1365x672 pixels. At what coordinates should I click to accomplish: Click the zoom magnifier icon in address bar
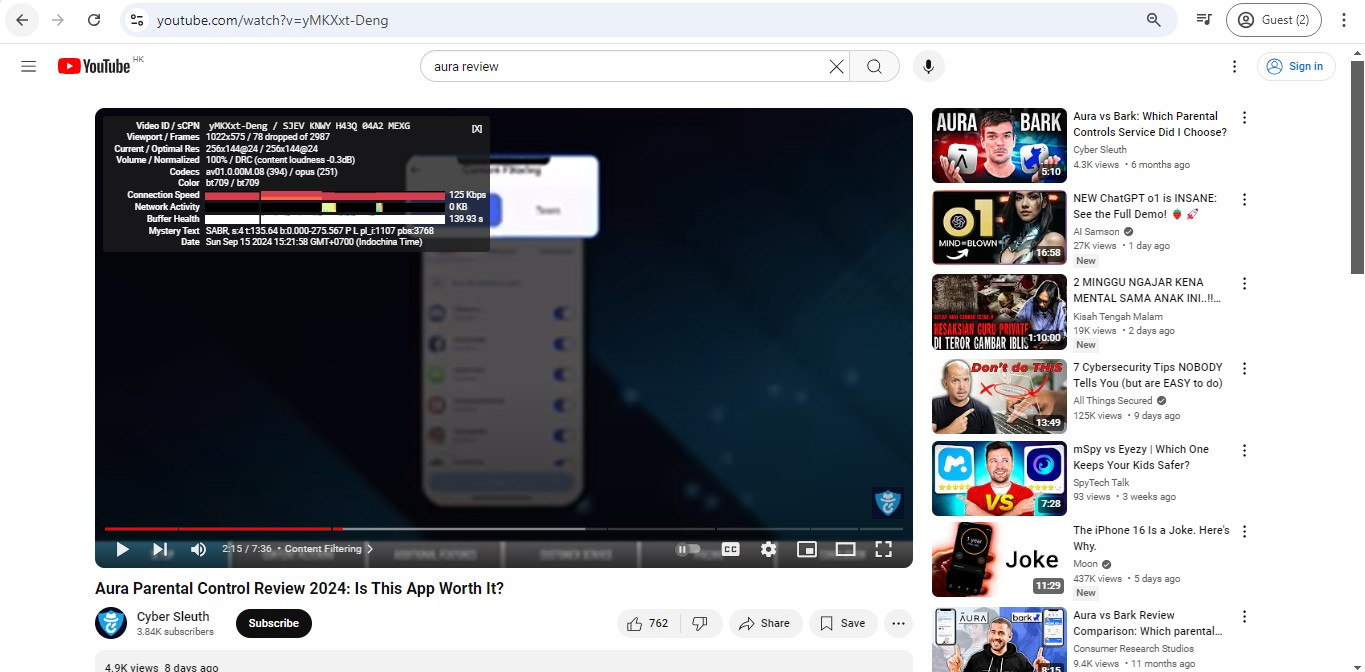click(x=1154, y=20)
